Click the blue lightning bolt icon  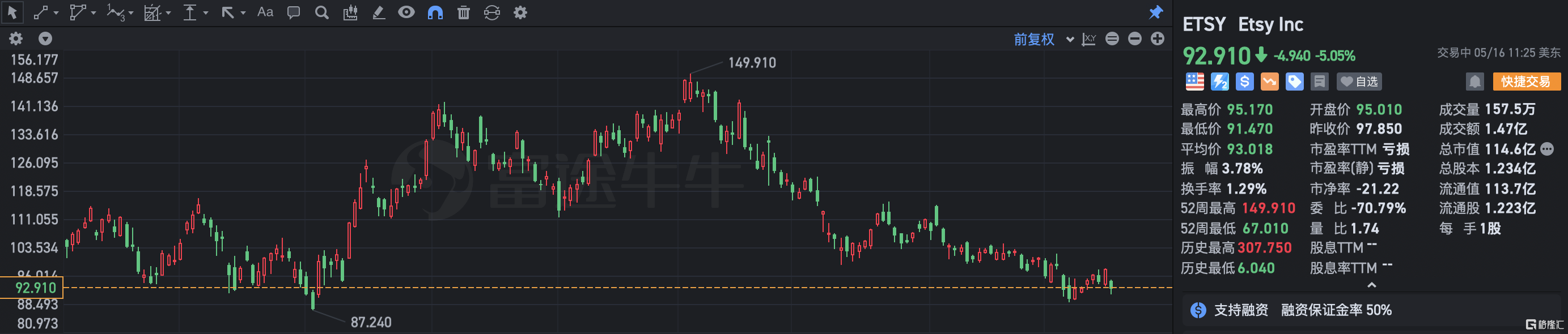click(1220, 81)
